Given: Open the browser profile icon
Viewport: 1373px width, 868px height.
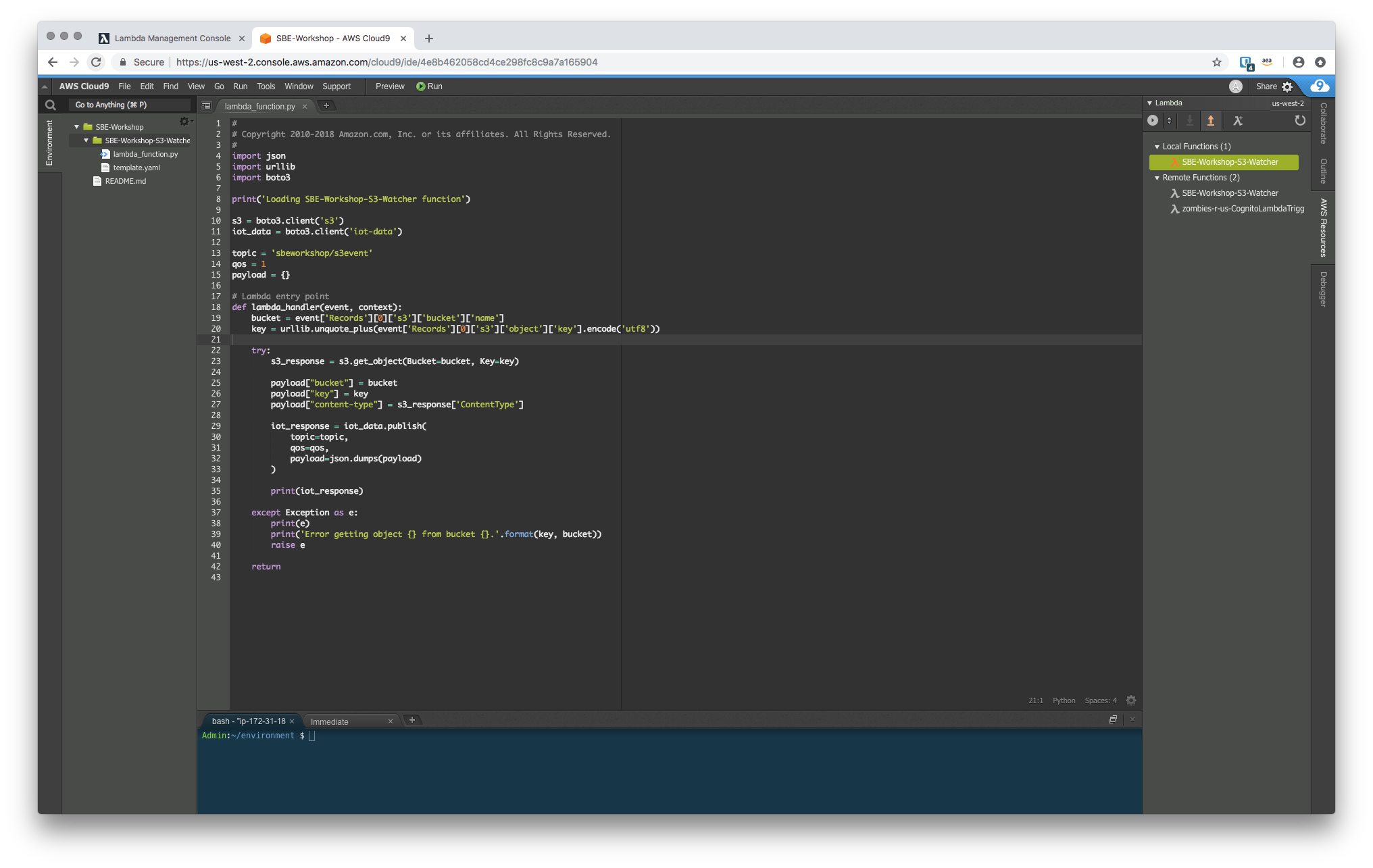Looking at the screenshot, I should 1298,62.
